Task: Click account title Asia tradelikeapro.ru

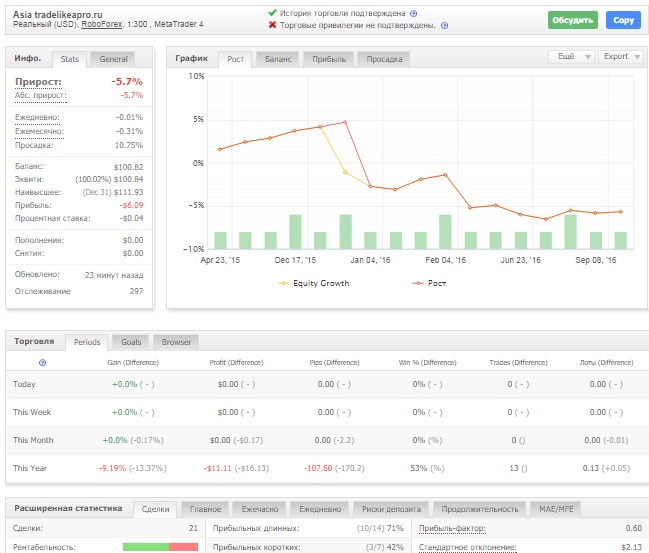Action: [58, 14]
